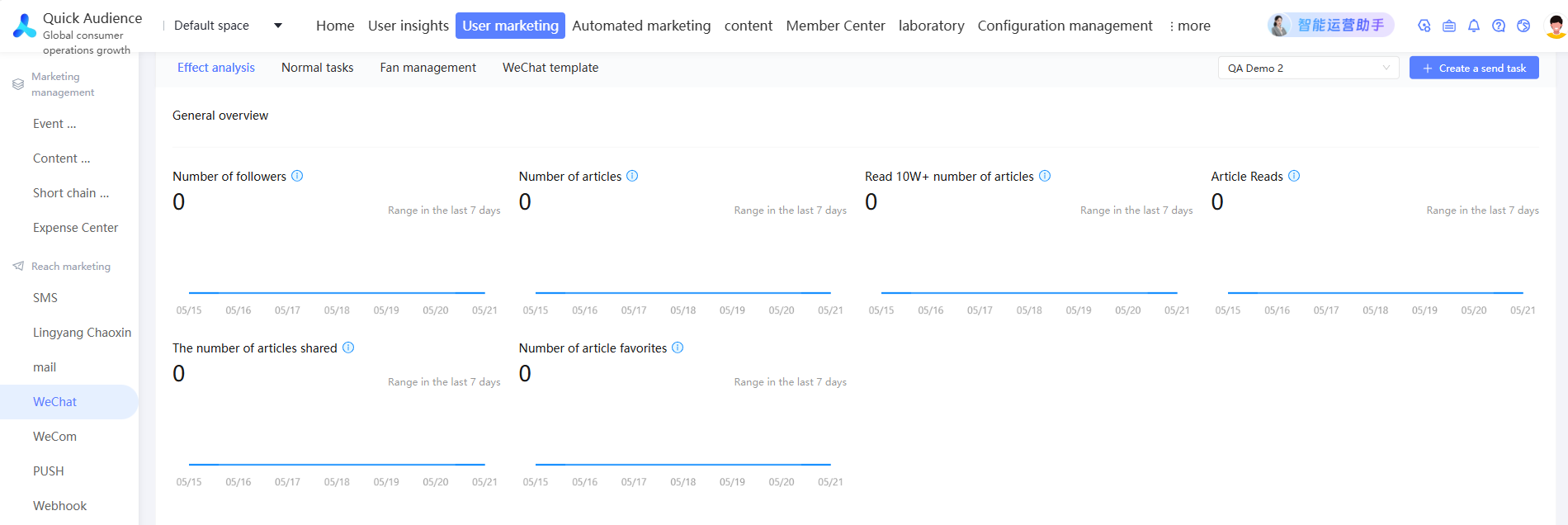This screenshot has height=525, width=1568.
Task: Click info icon beside Number of article favorites
Action: point(678,348)
